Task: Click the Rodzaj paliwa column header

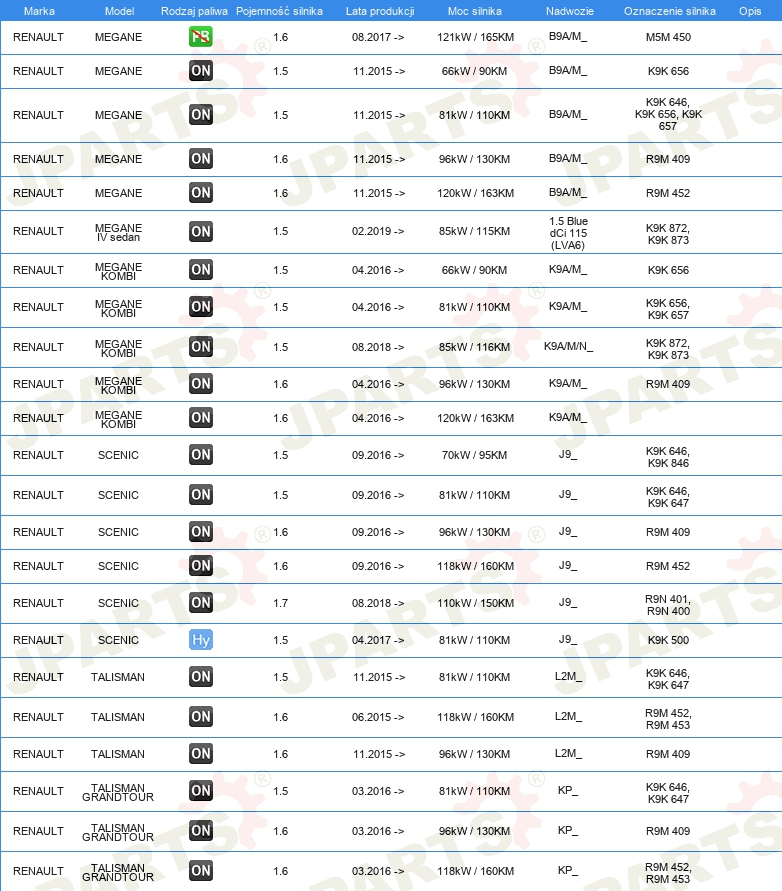Action: tap(194, 11)
